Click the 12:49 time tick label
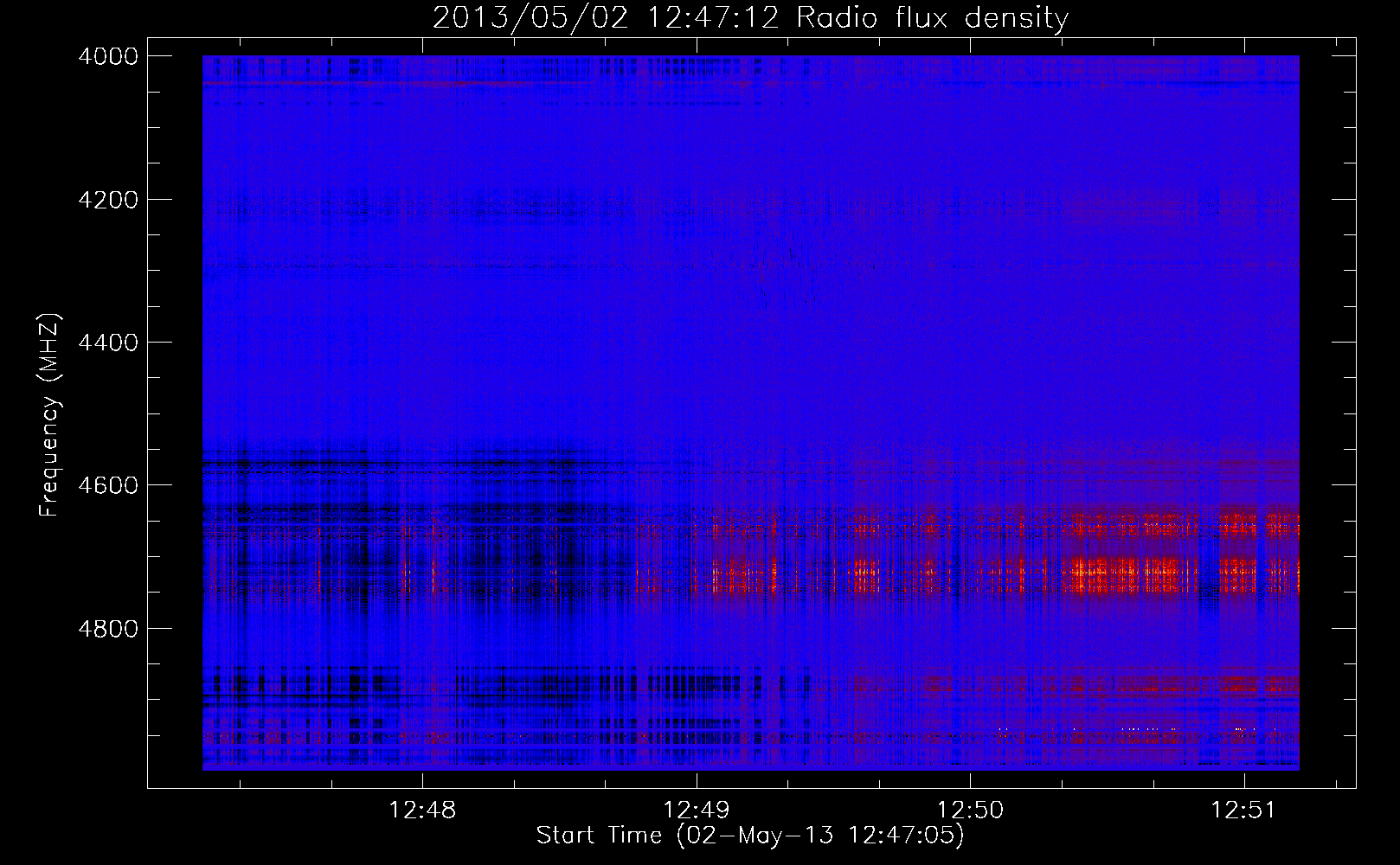The height and width of the screenshot is (865, 1400). coord(697,810)
